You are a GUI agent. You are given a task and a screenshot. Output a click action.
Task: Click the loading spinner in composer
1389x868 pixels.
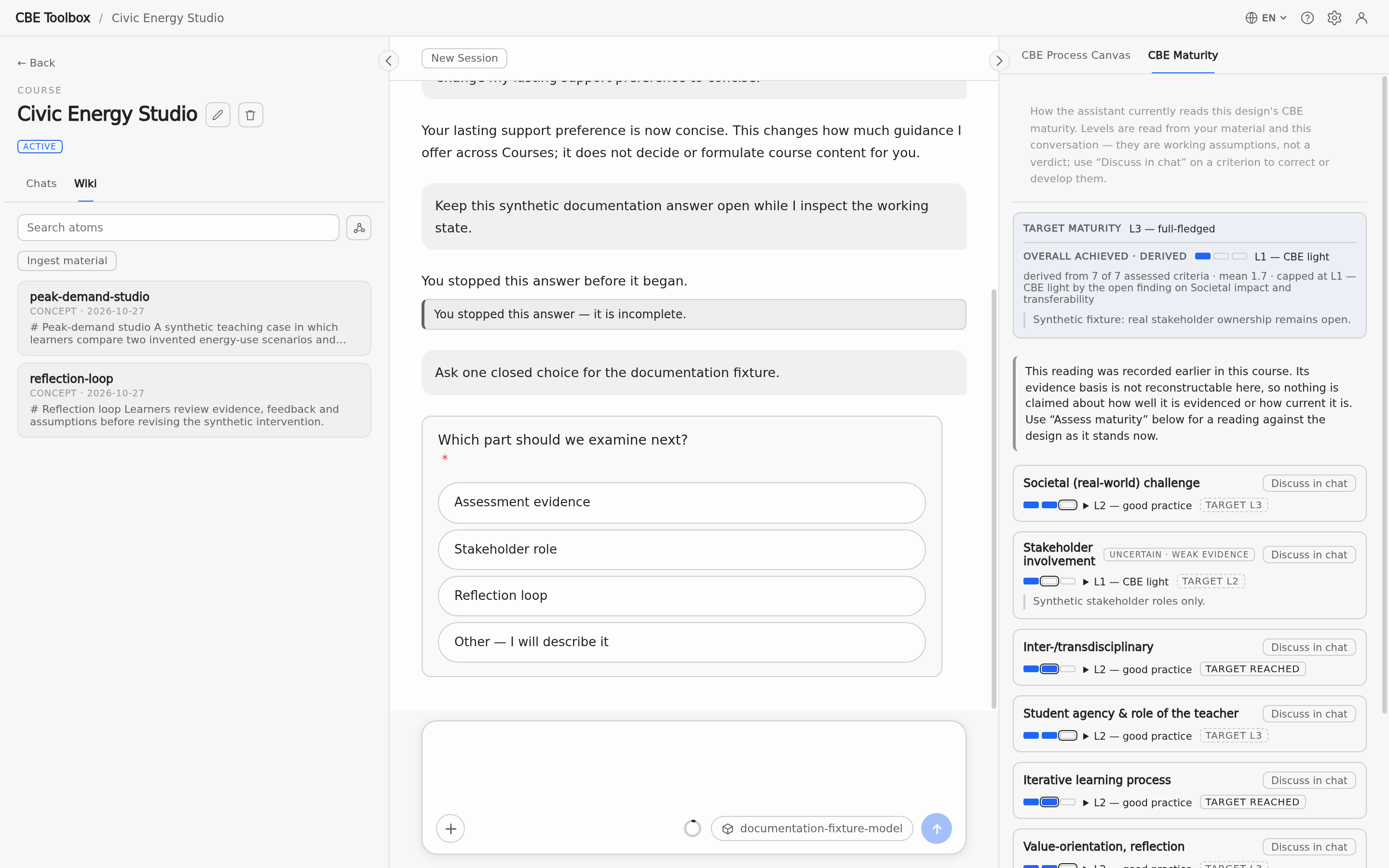pyautogui.click(x=692, y=828)
